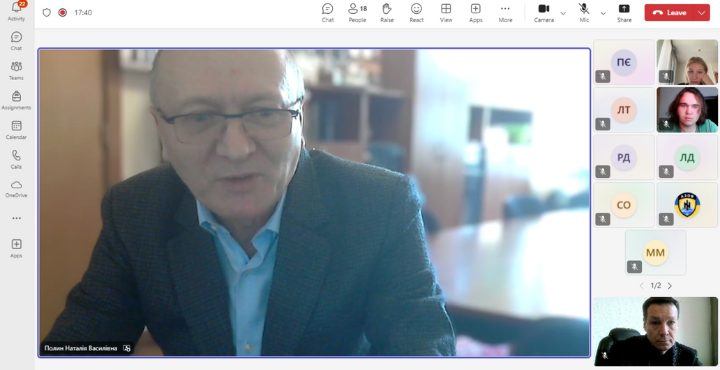Image resolution: width=720 pixels, height=370 pixels.
Task: Select the dark-haired participant in green shirt
Action: pos(687,110)
